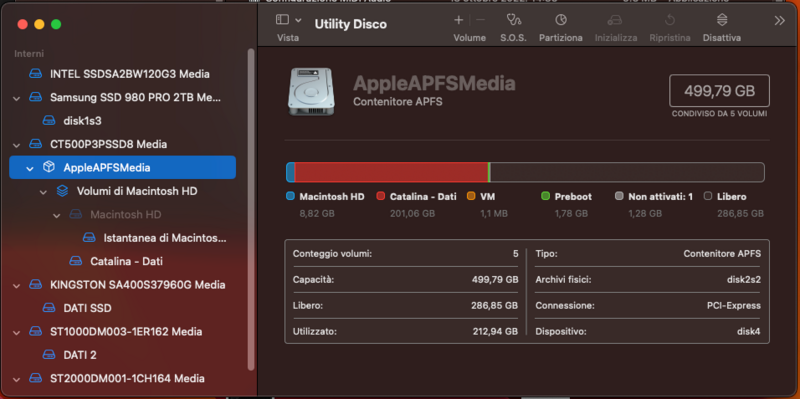Click drive icon beside DATI SSD
Screen dimensions: 800x399
(48, 308)
